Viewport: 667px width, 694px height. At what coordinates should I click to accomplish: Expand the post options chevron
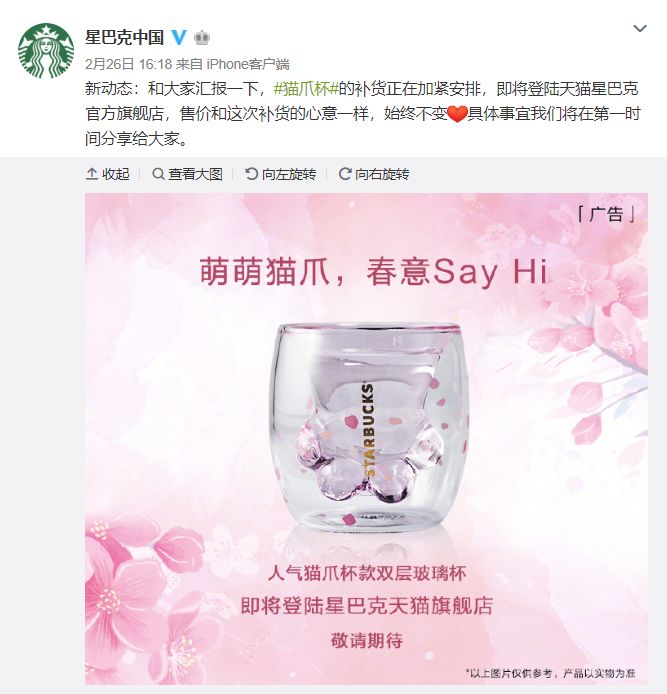tap(640, 29)
